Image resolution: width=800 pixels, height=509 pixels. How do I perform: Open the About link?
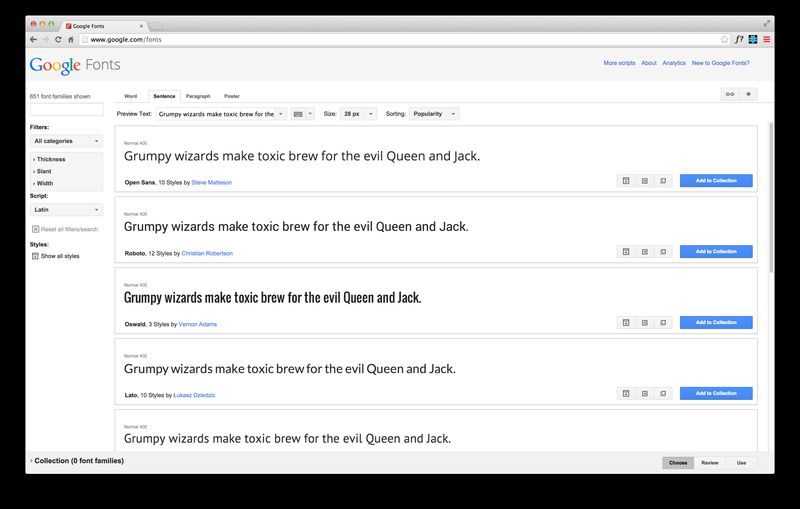[649, 63]
